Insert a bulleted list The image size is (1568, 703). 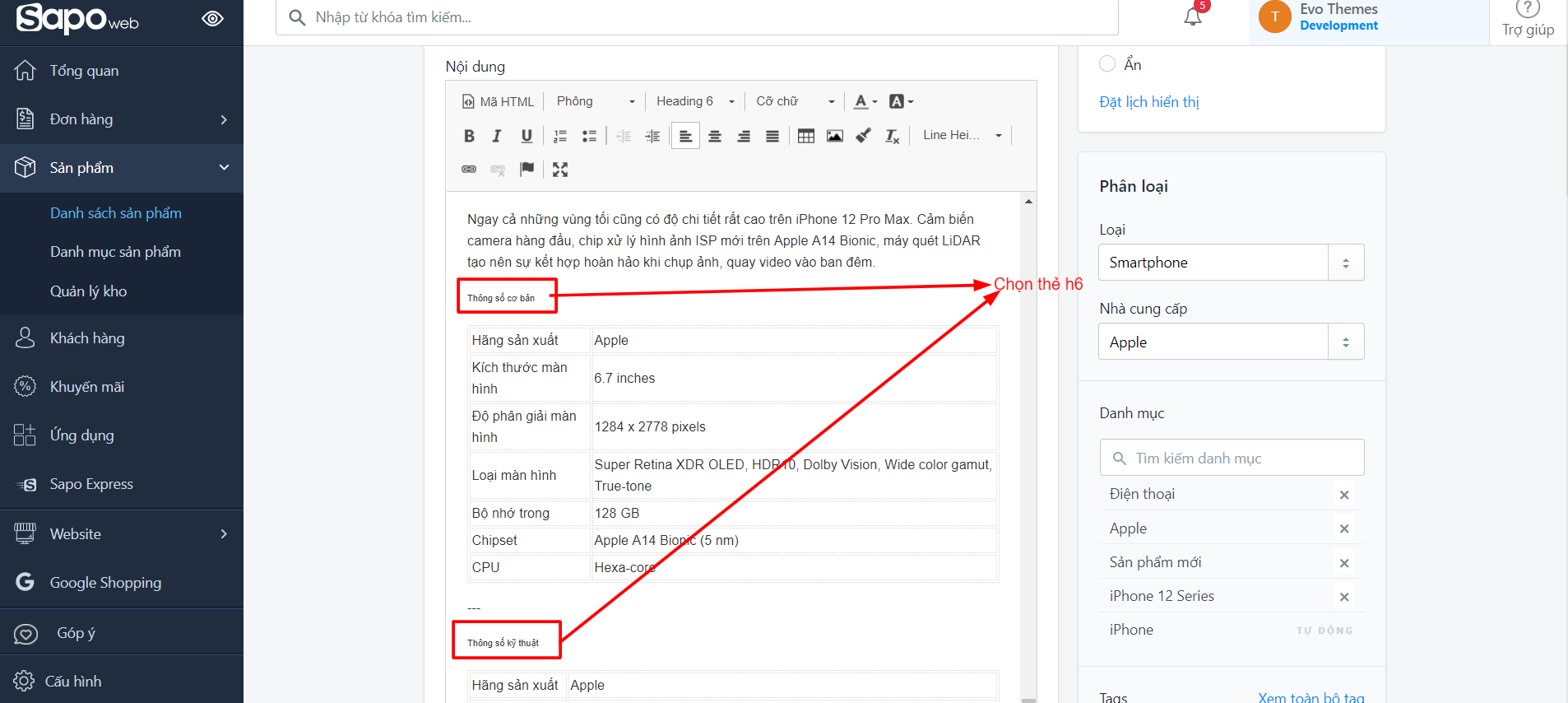[589, 136]
